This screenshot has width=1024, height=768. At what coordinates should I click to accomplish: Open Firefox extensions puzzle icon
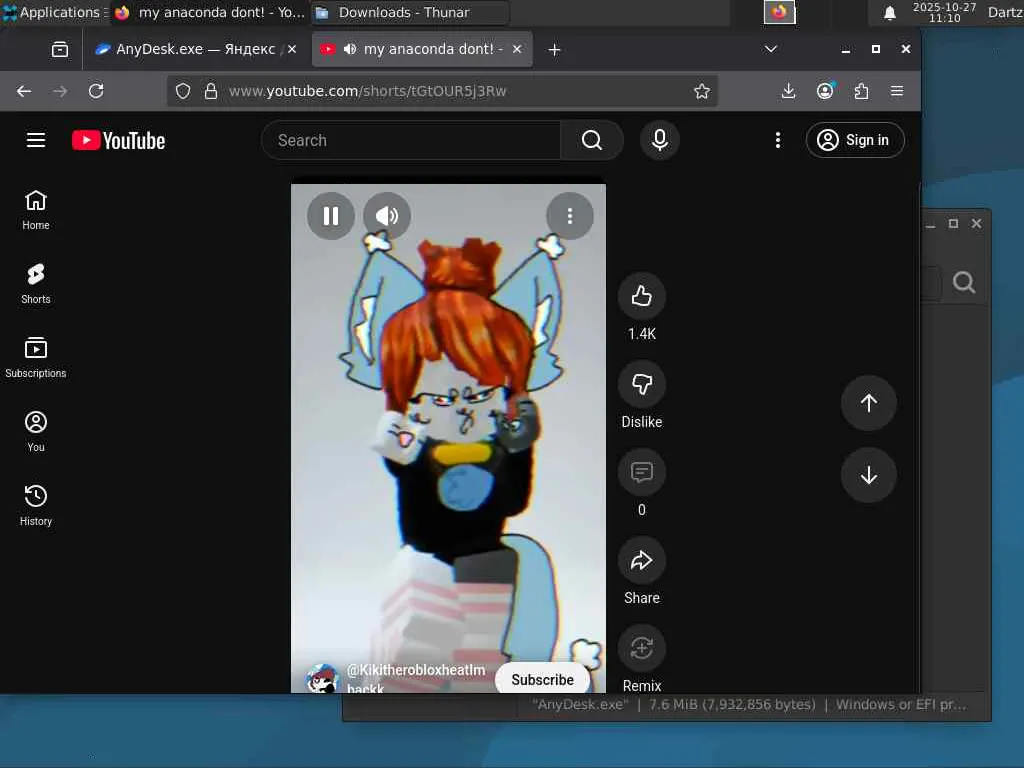pos(861,91)
